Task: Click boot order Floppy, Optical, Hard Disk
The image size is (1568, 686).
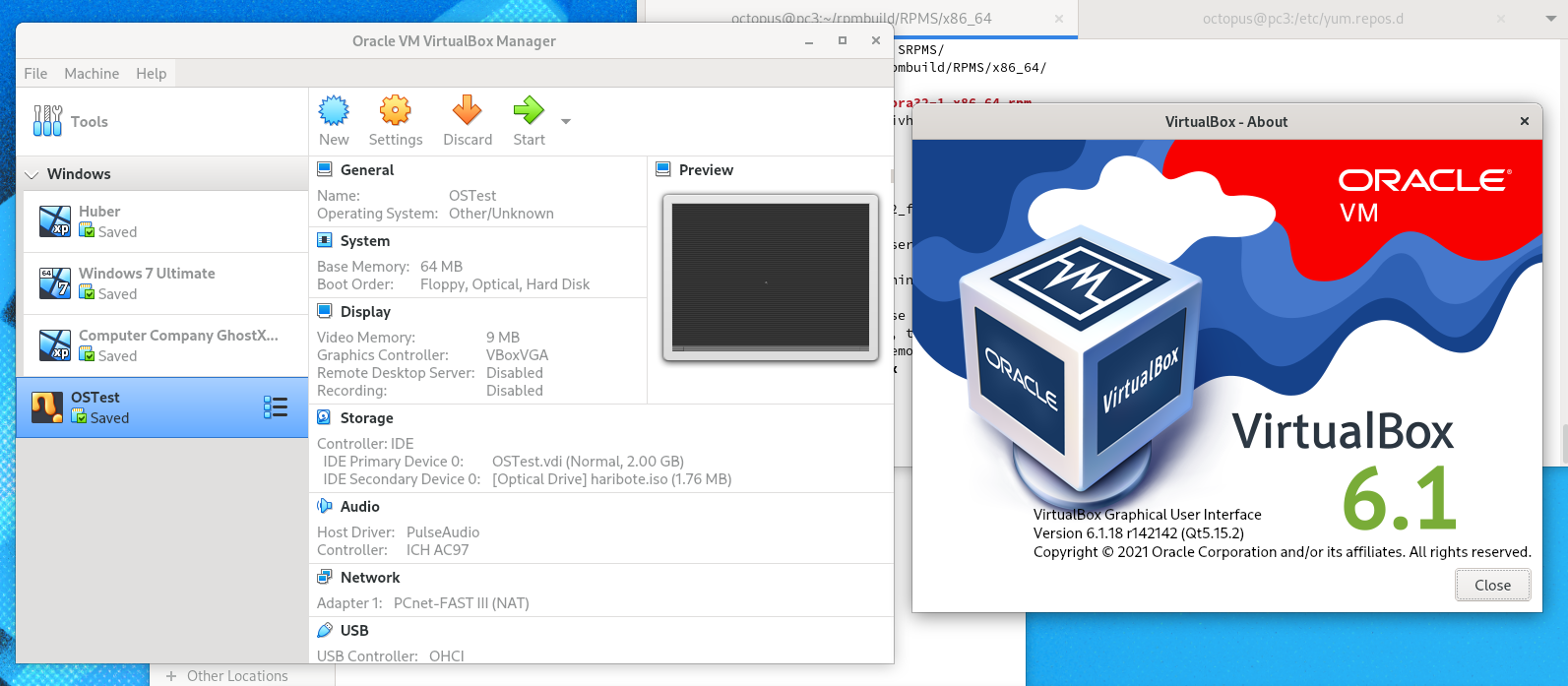Action: coord(505,284)
